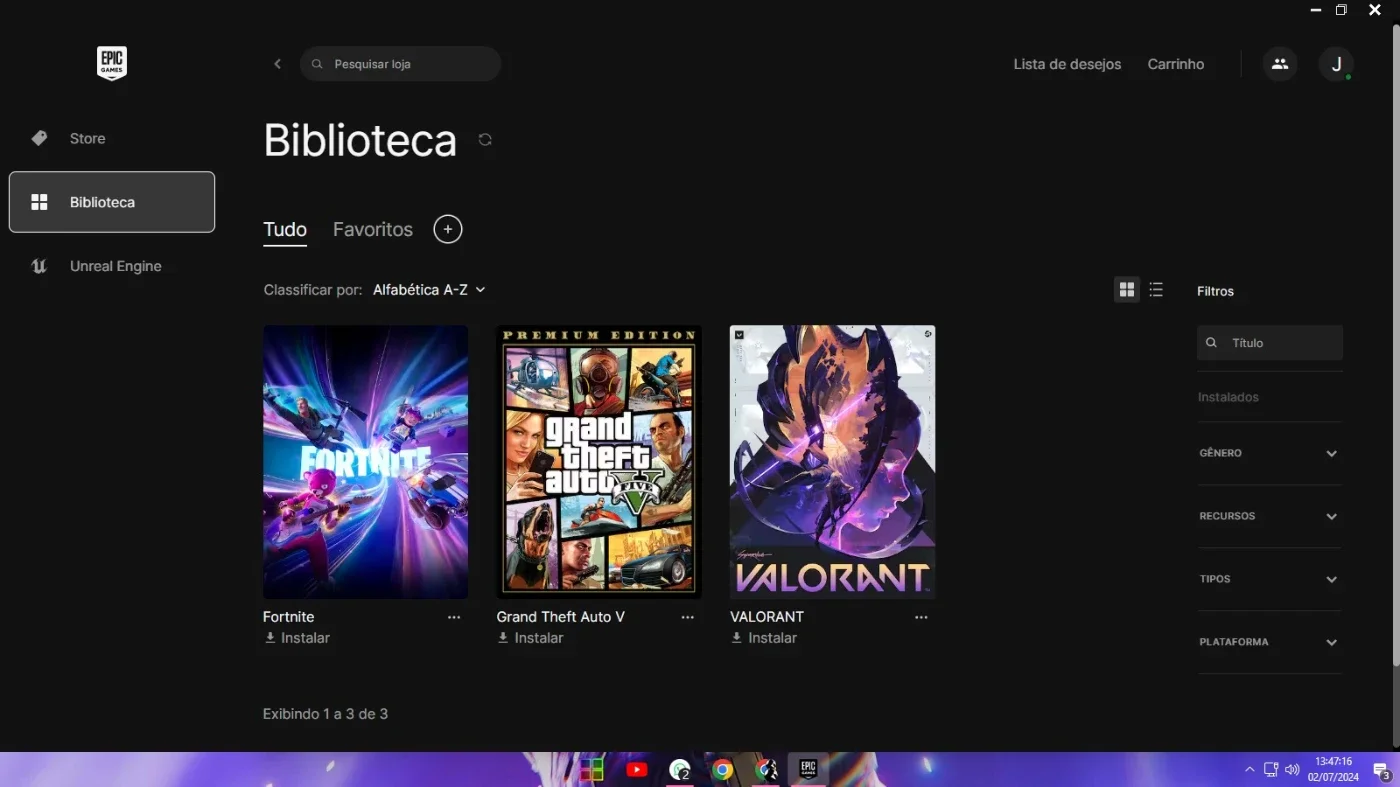Open the friends list icon
This screenshot has height=787, width=1400.
tap(1280, 64)
